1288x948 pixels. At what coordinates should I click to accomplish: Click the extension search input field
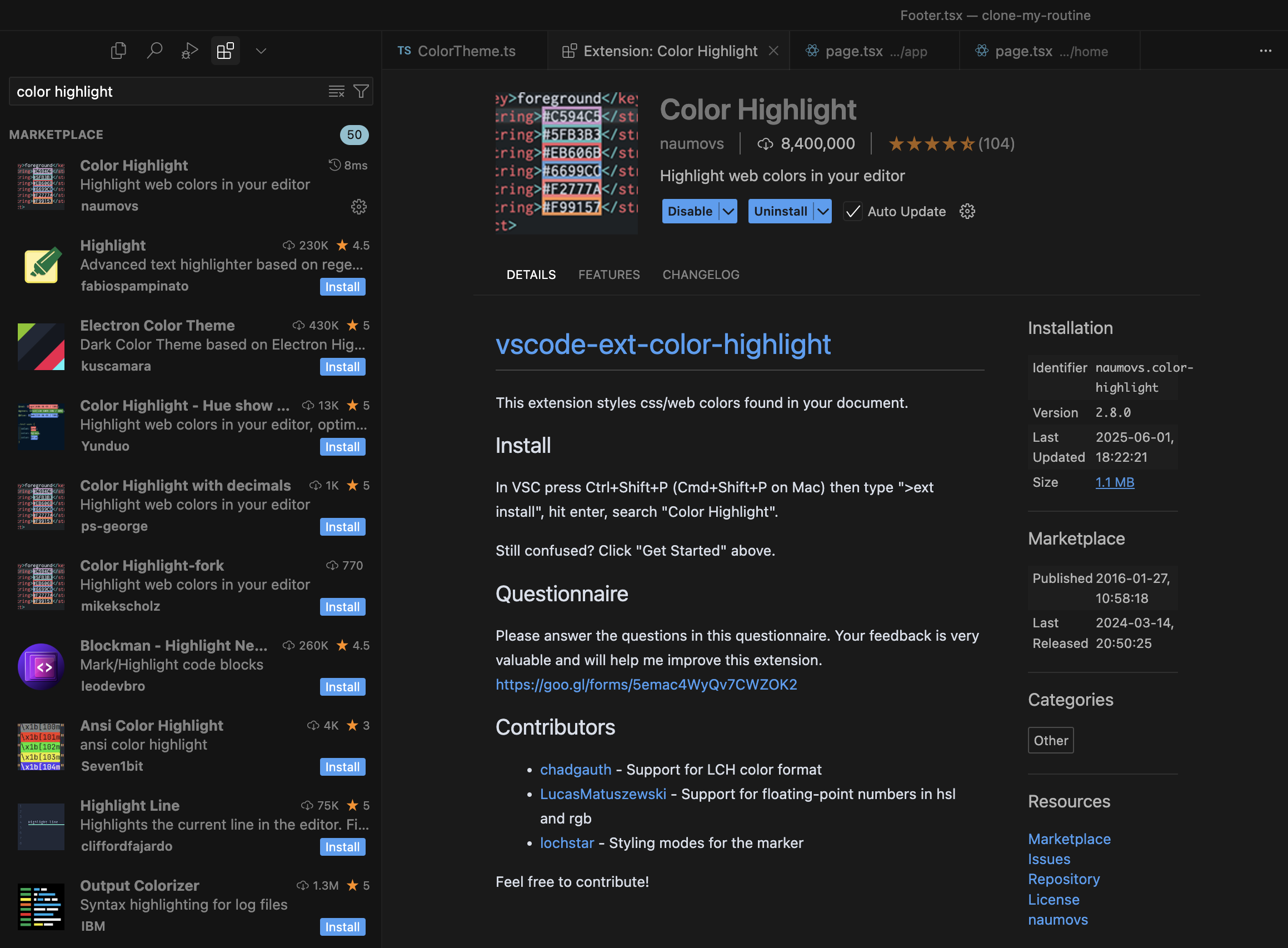click(166, 91)
